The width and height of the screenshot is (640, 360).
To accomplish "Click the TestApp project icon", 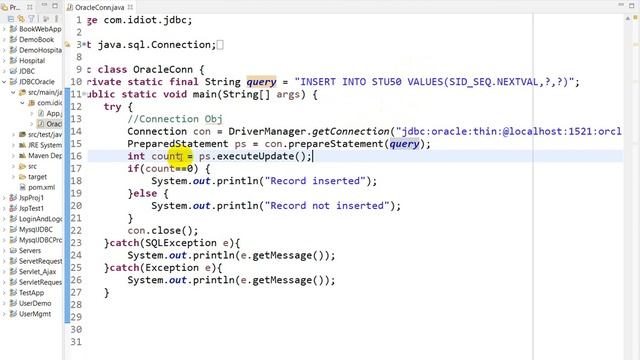I will (x=13, y=293).
